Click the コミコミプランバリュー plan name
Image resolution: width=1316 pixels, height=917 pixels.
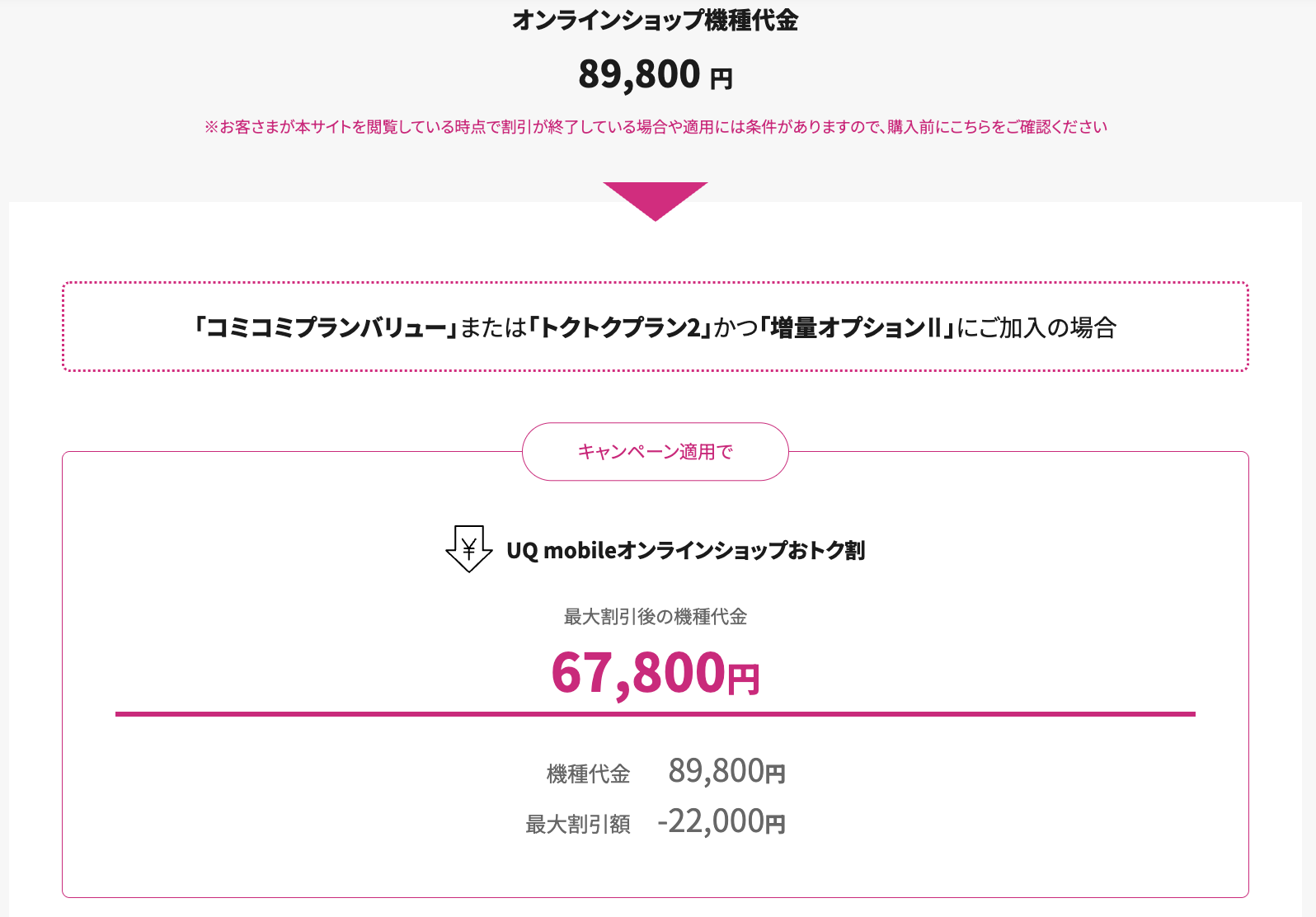[326, 328]
